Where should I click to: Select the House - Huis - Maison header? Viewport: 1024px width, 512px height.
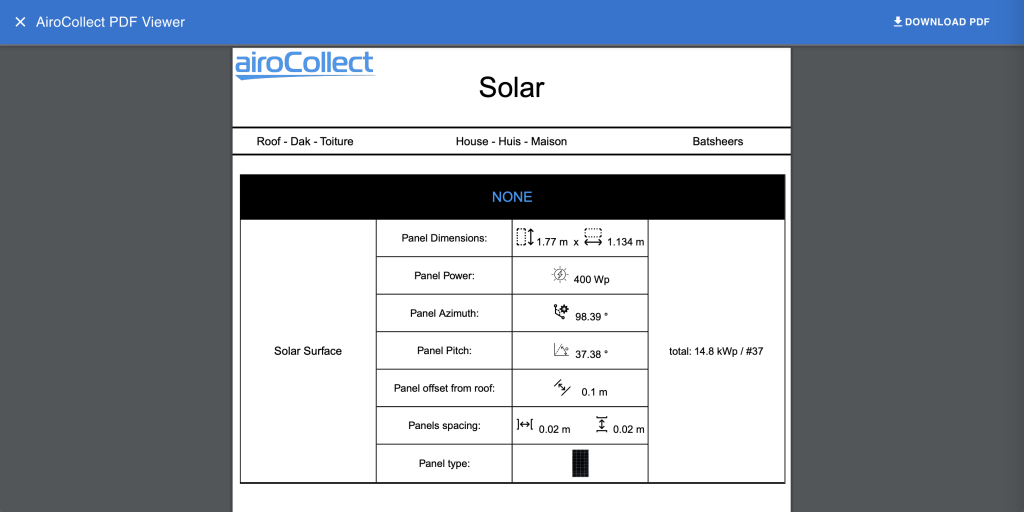click(511, 141)
